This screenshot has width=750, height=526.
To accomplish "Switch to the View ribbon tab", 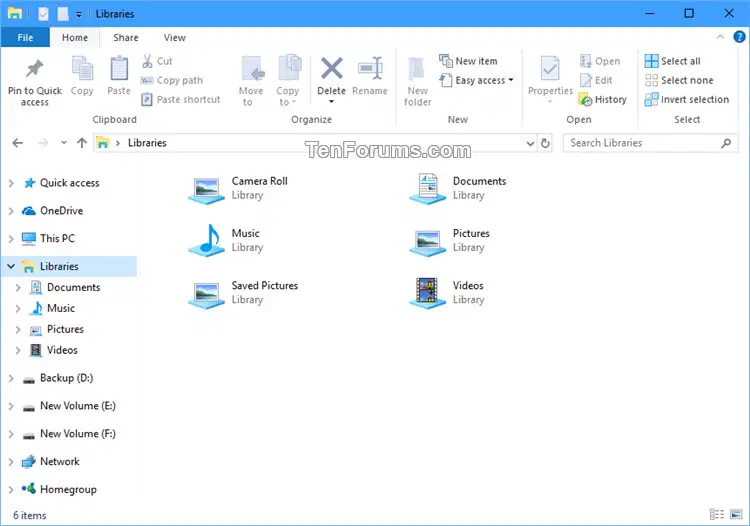I will click(x=175, y=38).
